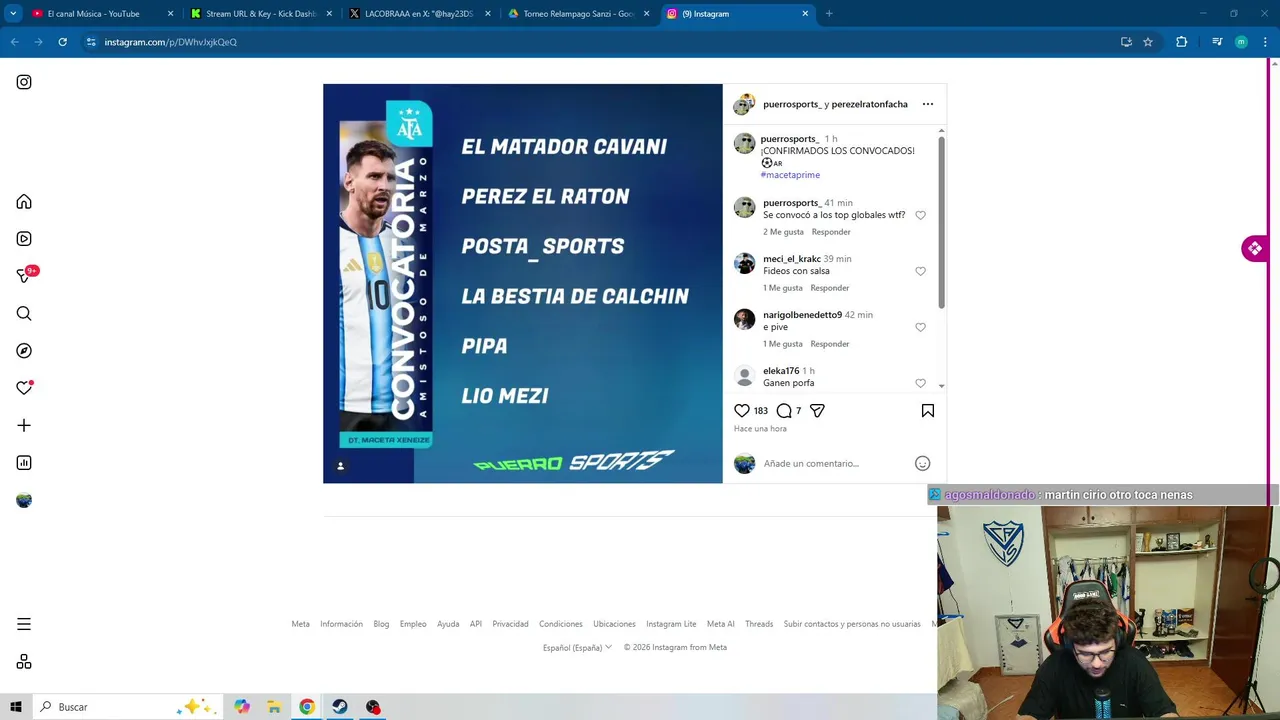Open the comment bubble on the post
This screenshot has height=720, width=1280.
tap(784, 411)
